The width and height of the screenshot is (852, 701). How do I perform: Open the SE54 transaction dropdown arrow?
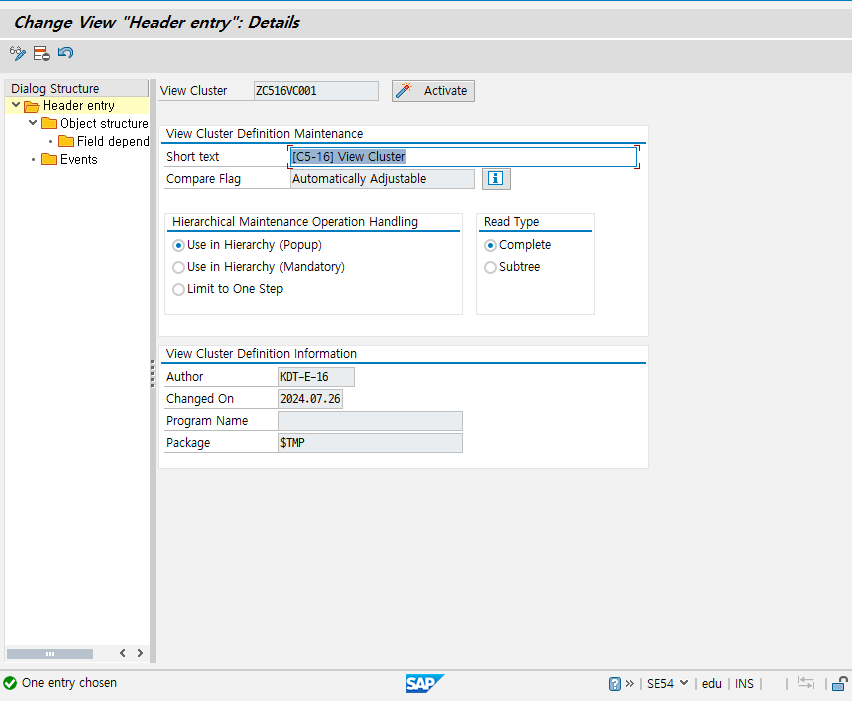coord(684,683)
